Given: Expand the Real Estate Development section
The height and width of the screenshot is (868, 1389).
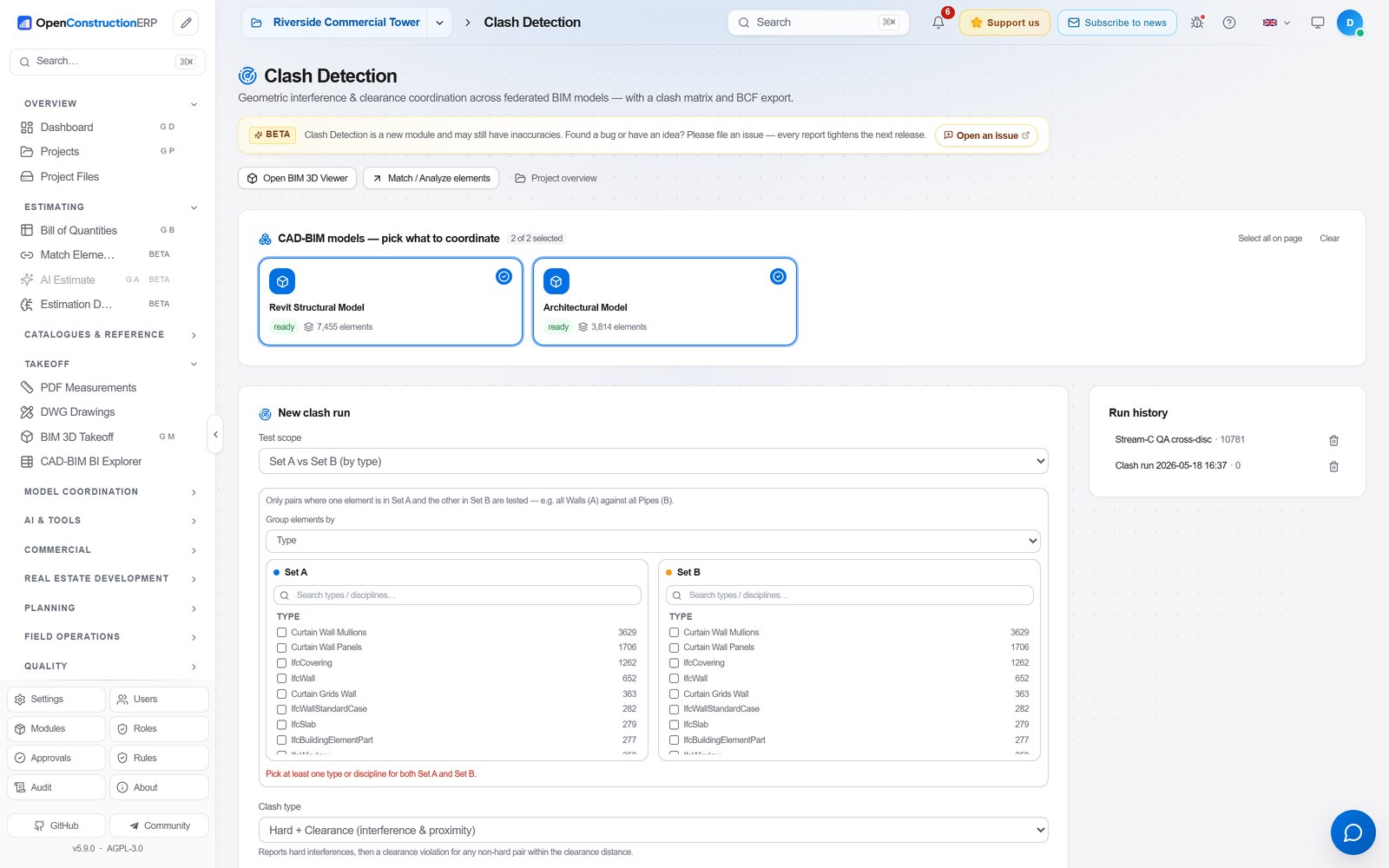Looking at the screenshot, I should tap(194, 579).
